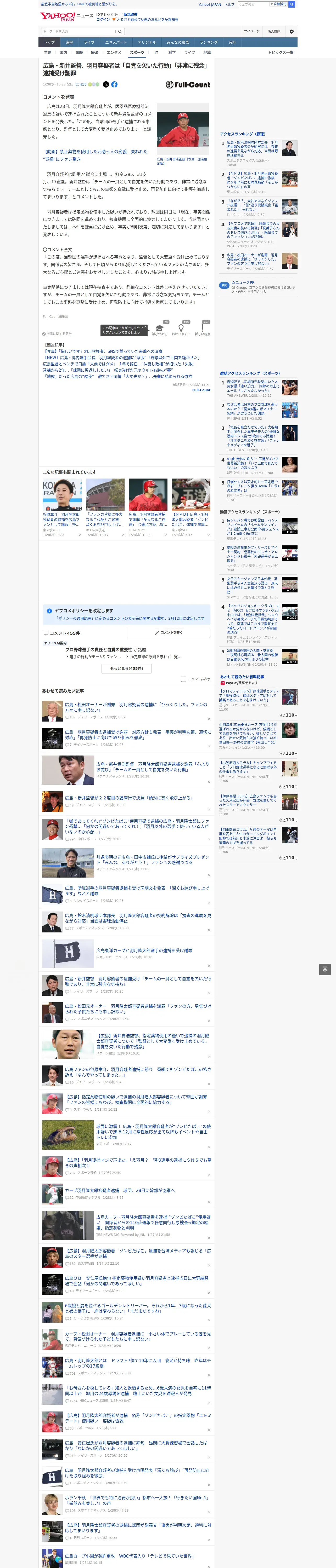Viewport: 336px width, 1568px height.
Task: Switch to 主要 category tab
Action: [48, 52]
